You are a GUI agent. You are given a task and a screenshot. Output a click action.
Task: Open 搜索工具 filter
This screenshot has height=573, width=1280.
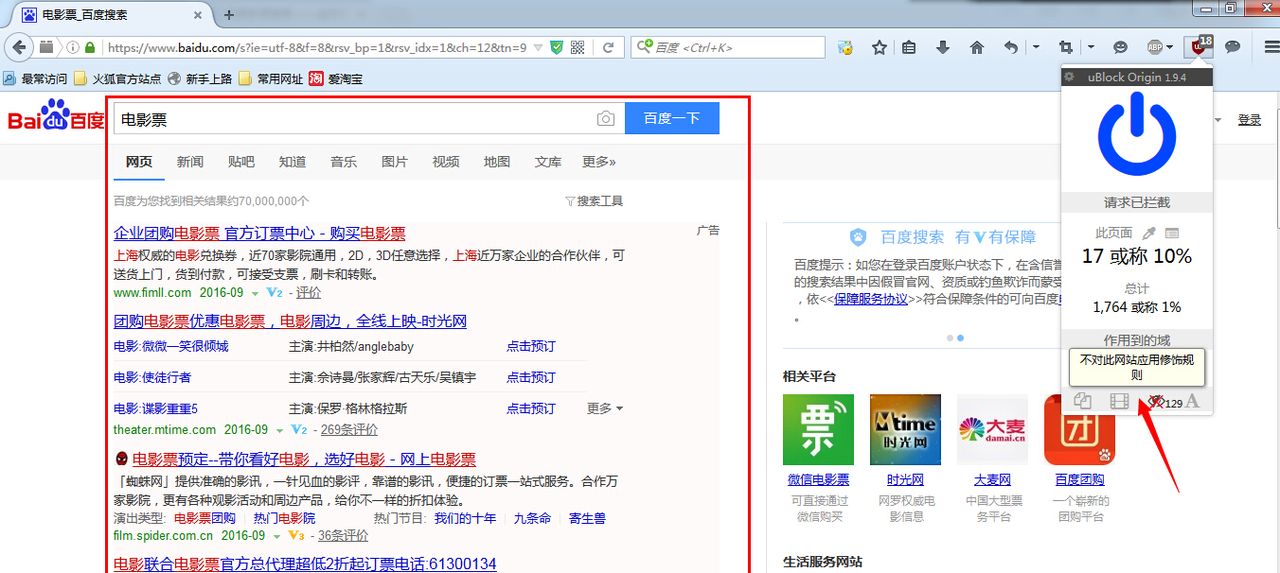click(594, 201)
